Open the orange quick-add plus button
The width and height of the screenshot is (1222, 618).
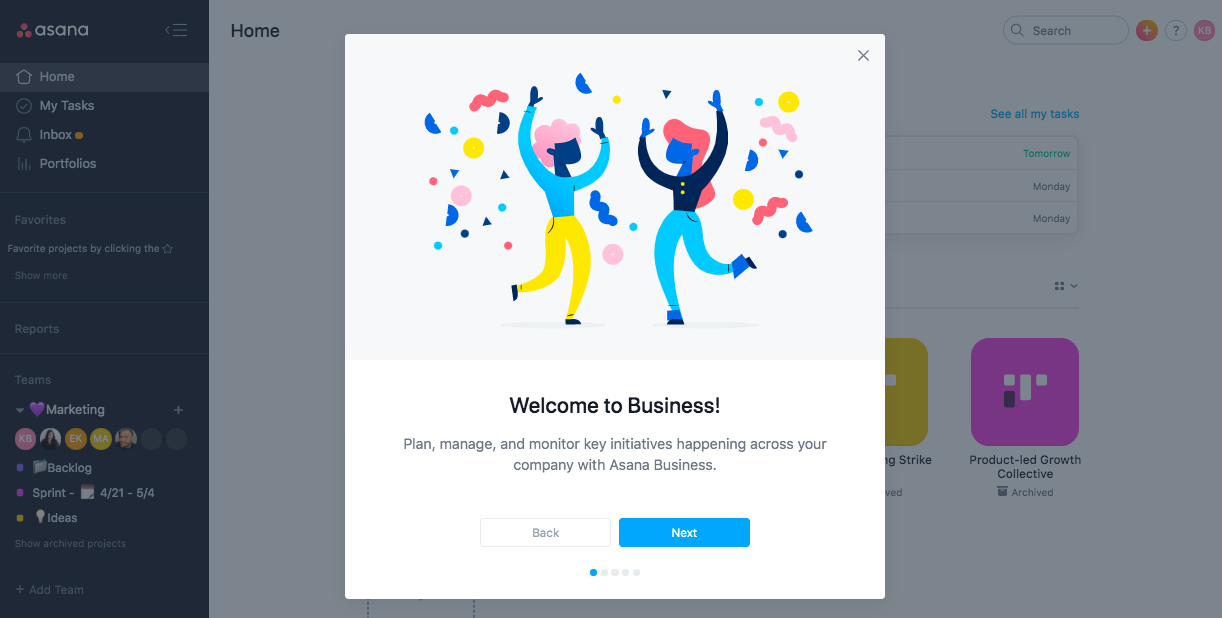[1147, 31]
